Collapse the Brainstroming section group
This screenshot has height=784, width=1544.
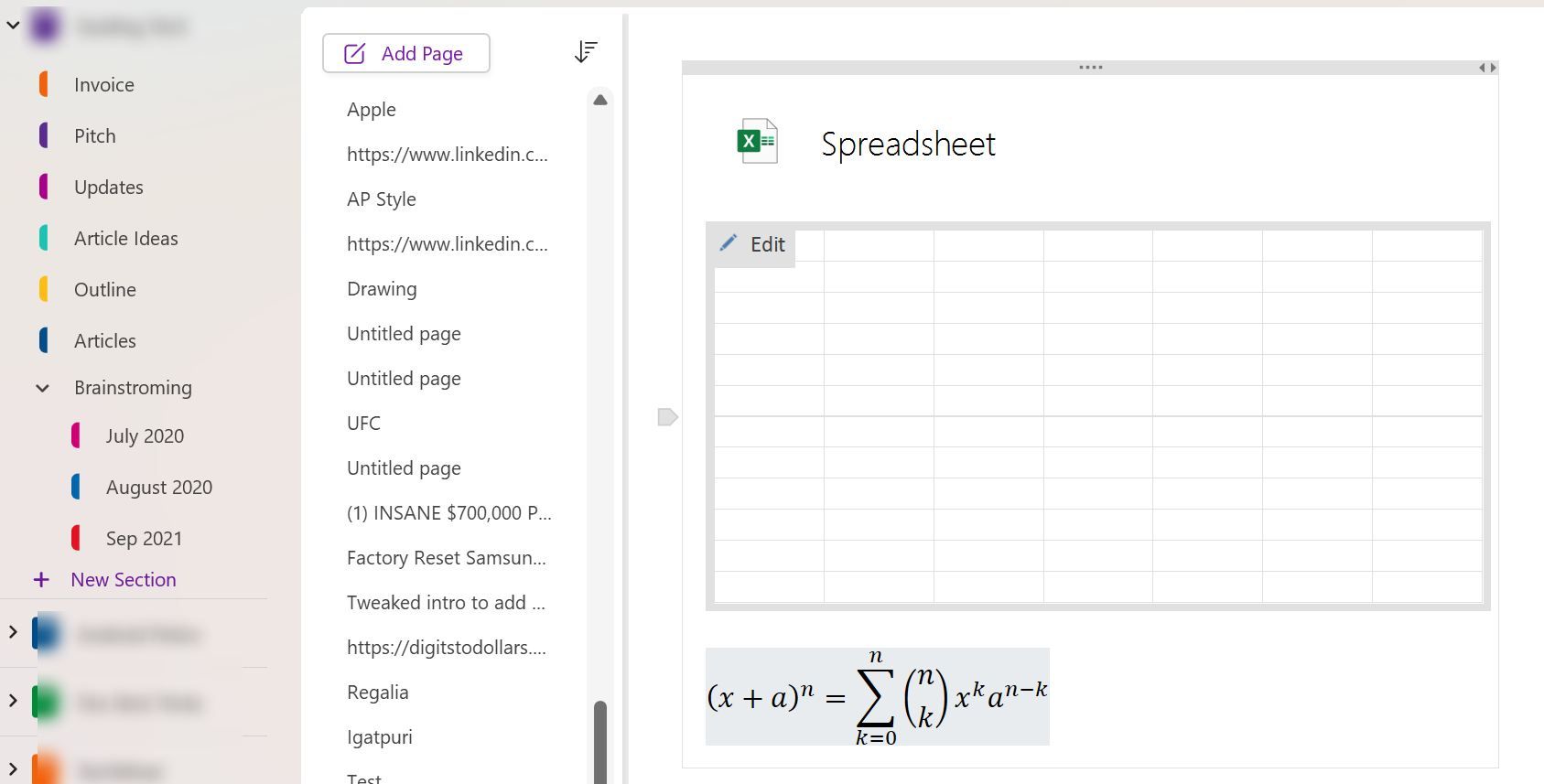point(42,388)
